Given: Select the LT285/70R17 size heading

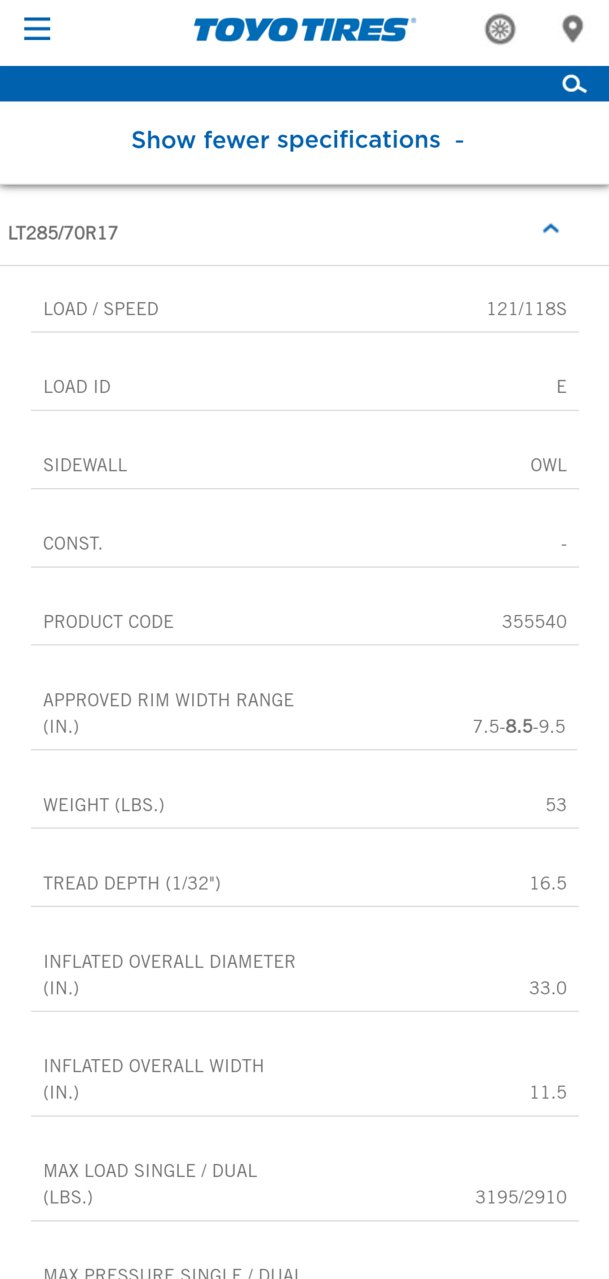Looking at the screenshot, I should tap(63, 233).
